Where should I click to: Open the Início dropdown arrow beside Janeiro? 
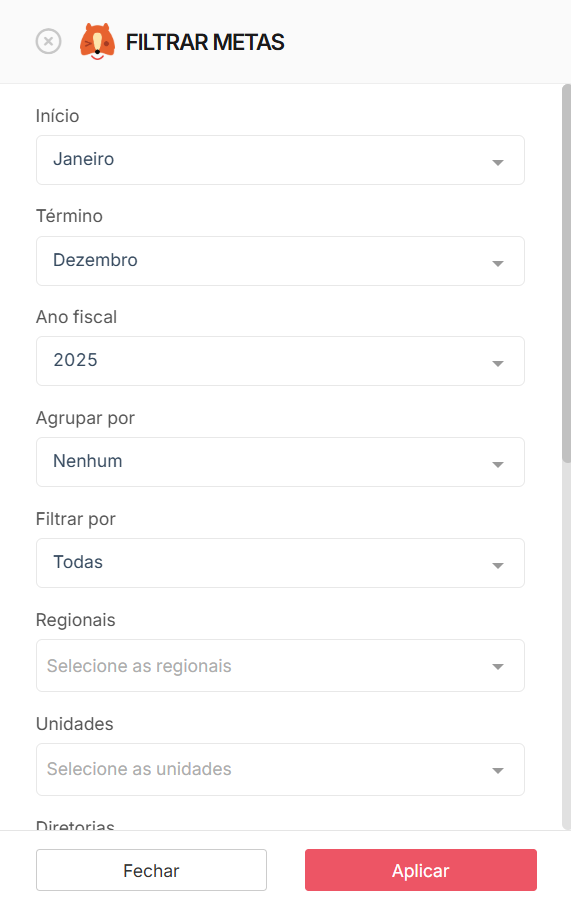pos(498,162)
